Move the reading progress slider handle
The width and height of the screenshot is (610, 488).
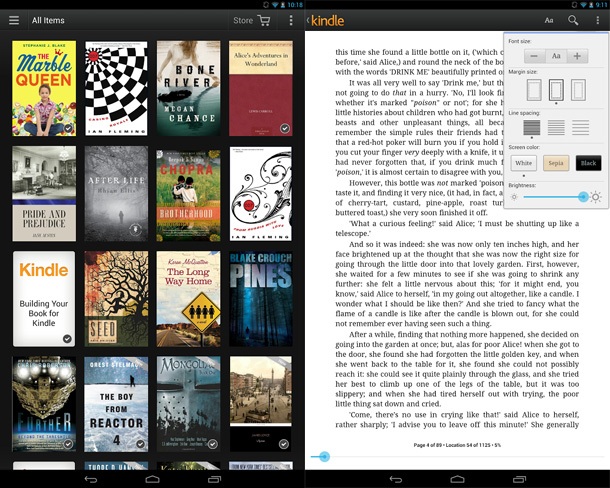coord(324,456)
